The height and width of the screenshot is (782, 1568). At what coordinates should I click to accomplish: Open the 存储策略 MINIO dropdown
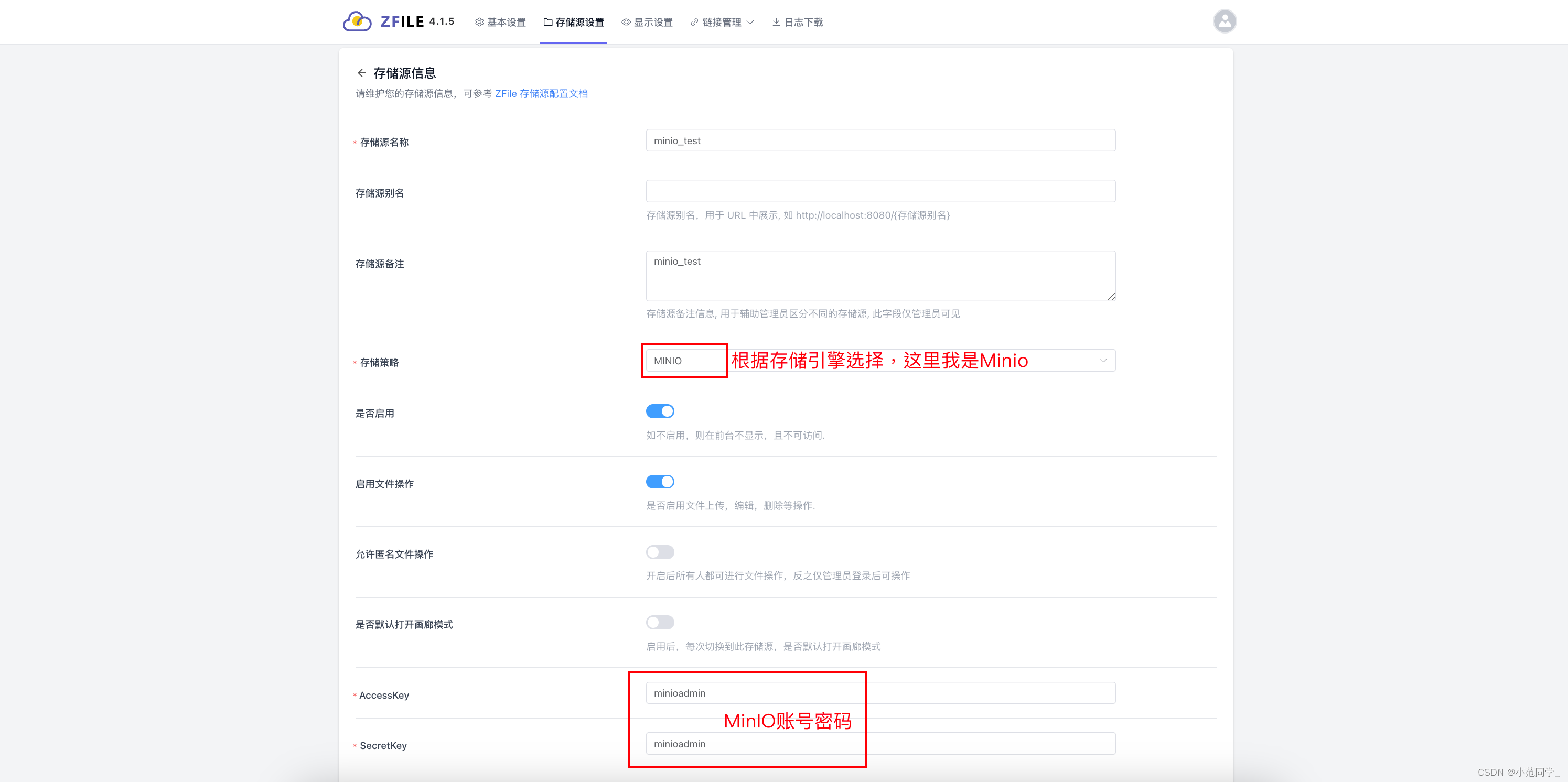[x=880, y=360]
